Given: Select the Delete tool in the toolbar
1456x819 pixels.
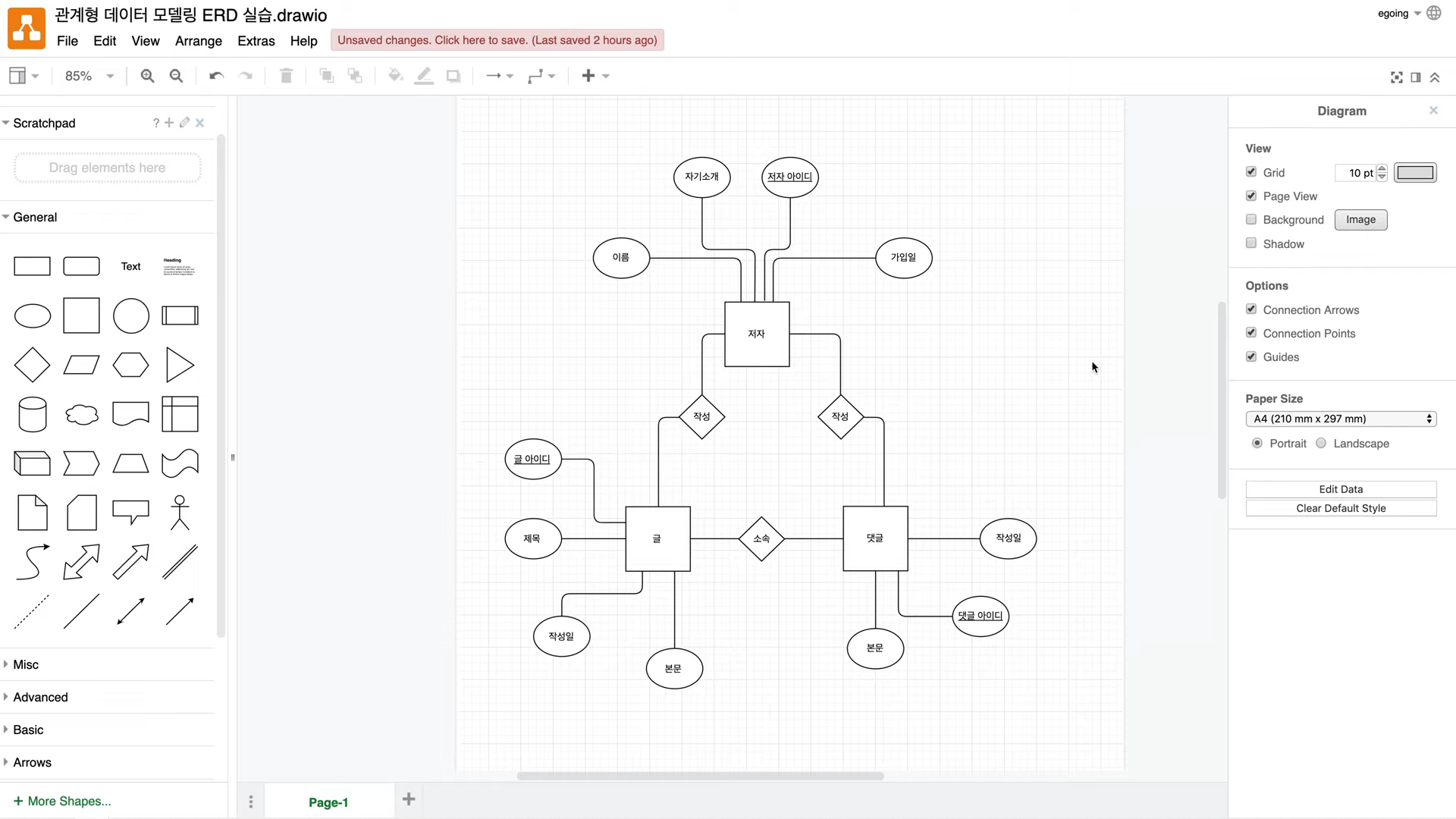Looking at the screenshot, I should [x=286, y=75].
